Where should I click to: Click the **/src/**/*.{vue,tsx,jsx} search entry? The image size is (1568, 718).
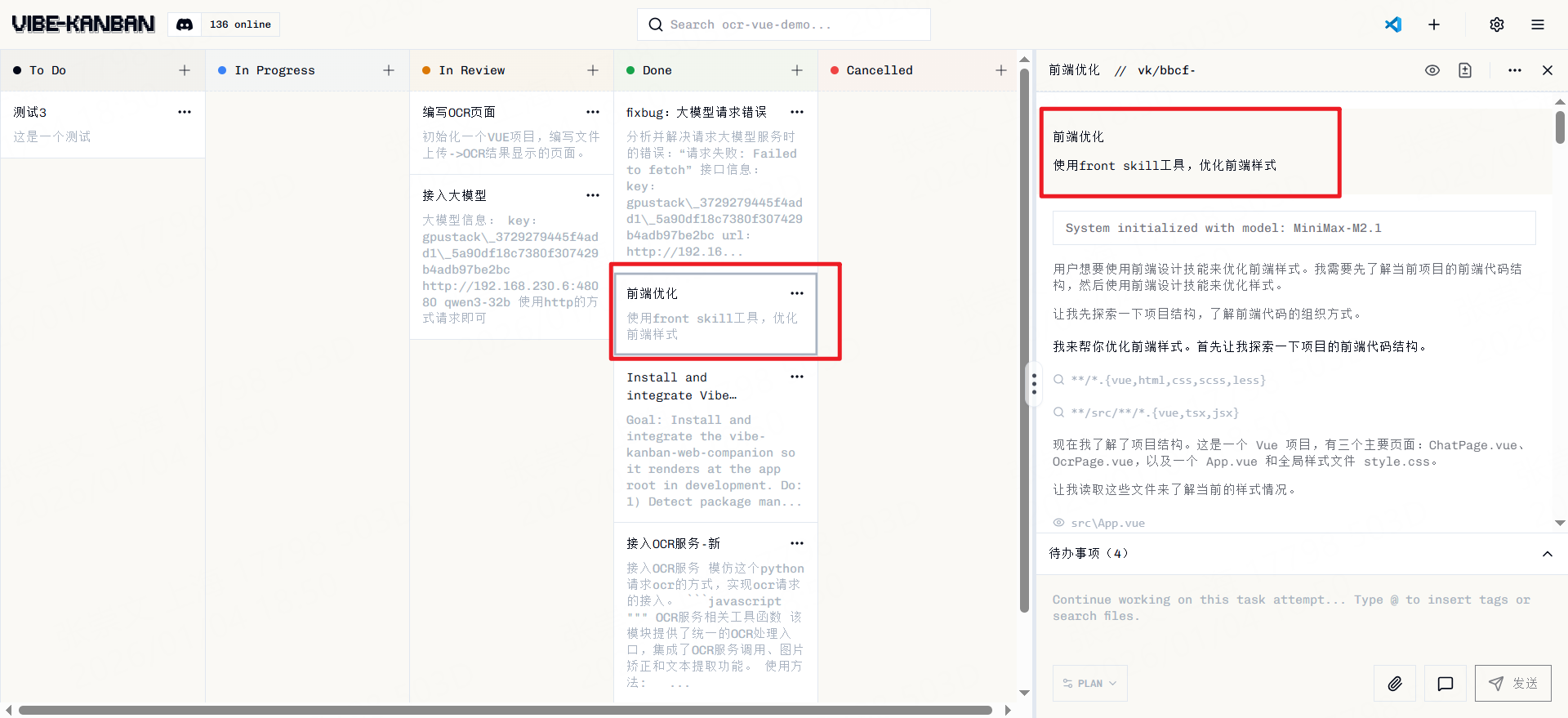pos(1147,413)
